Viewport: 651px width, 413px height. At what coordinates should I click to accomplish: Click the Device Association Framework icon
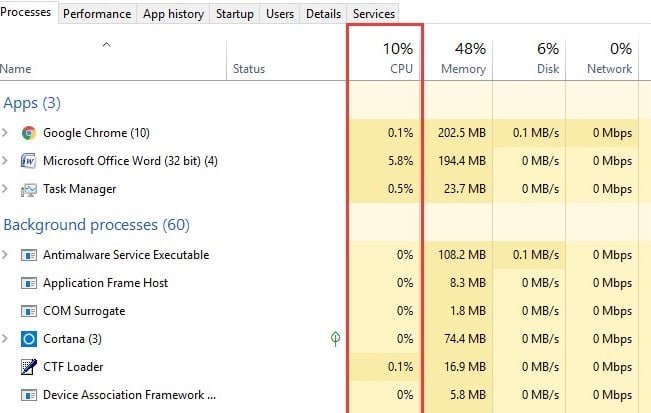pos(29,395)
